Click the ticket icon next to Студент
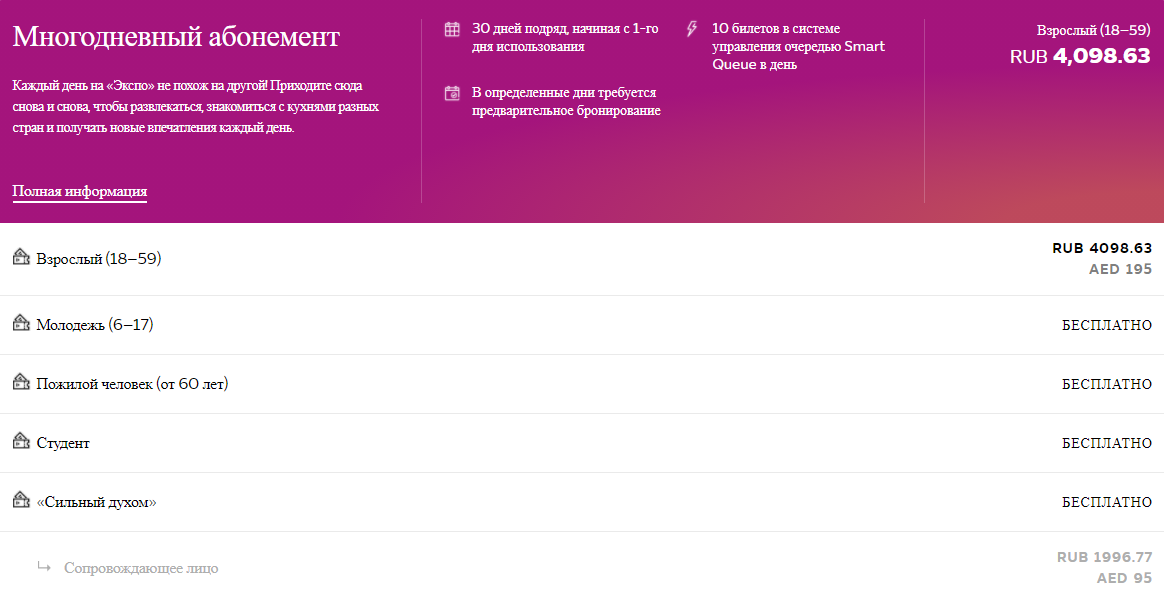Screen dimensions: 1164x606 pos(22,441)
